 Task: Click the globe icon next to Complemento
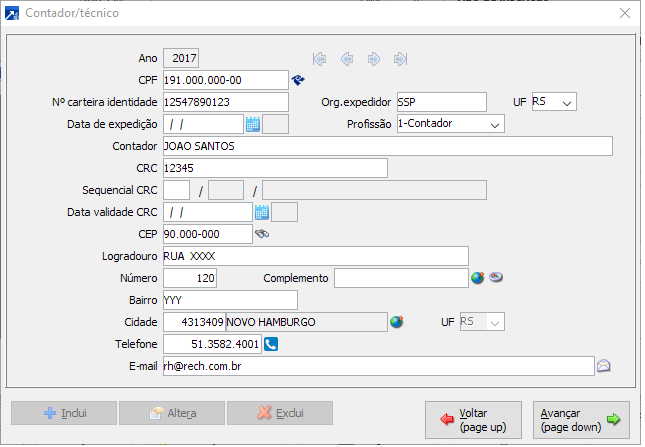pos(478,278)
